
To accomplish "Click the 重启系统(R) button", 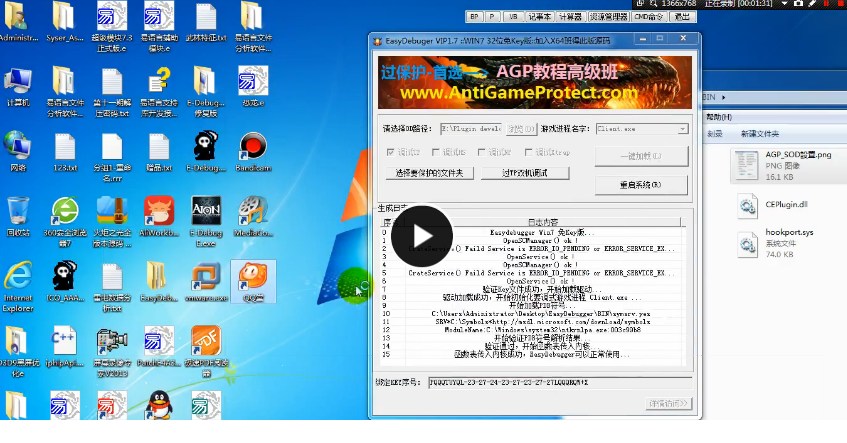I will tap(641, 185).
